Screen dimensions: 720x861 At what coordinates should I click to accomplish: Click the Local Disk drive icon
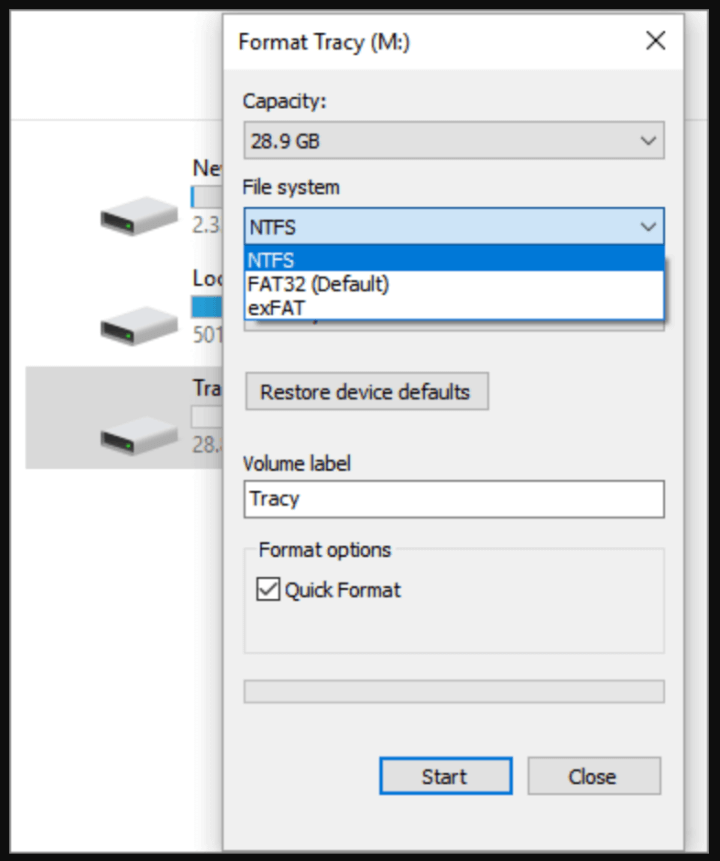tap(138, 325)
